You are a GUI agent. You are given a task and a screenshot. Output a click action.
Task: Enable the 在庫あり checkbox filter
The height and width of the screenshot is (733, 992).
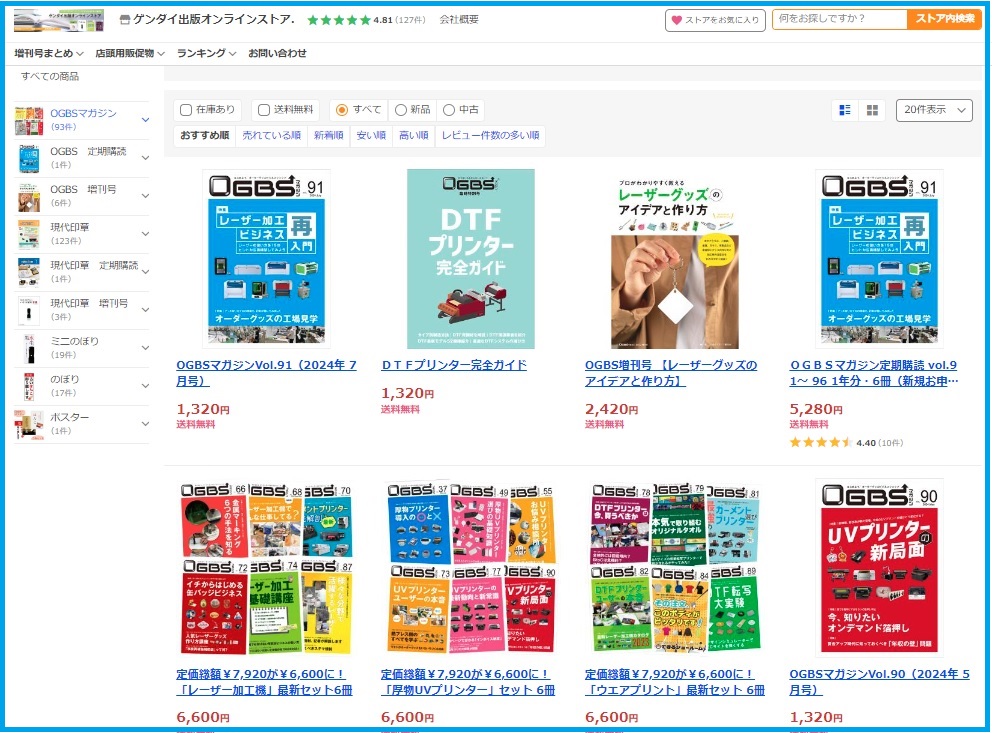[x=186, y=110]
